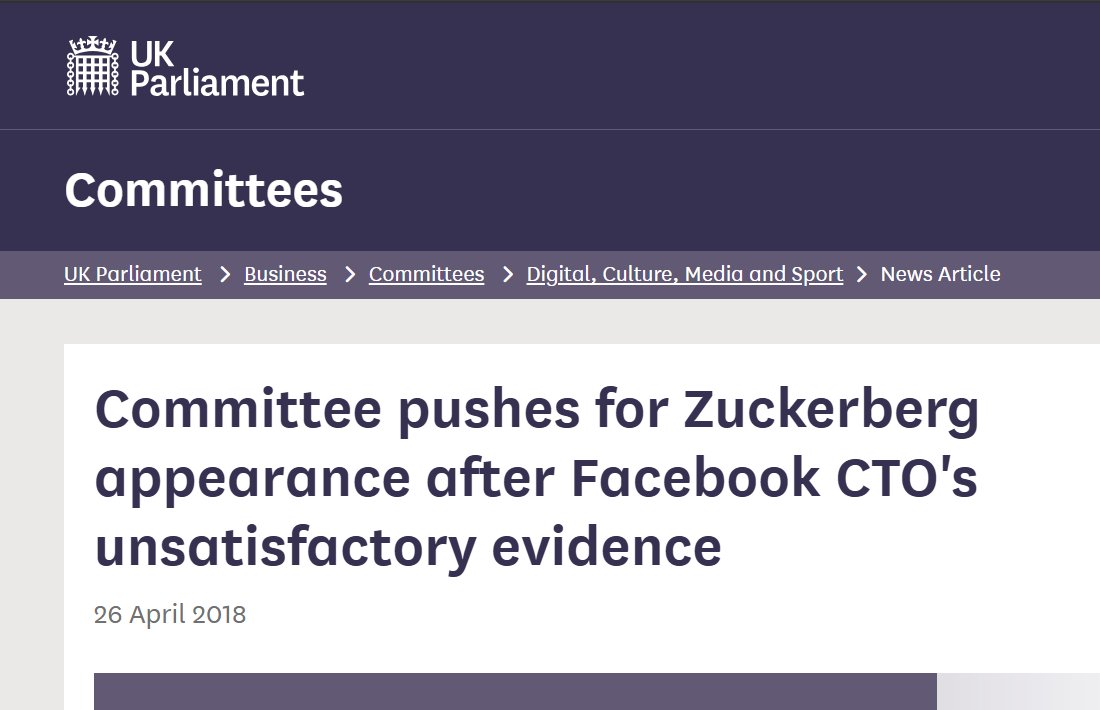This screenshot has width=1100, height=710.
Task: Click chevron before the News Article breadcrumb
Action: (862, 274)
